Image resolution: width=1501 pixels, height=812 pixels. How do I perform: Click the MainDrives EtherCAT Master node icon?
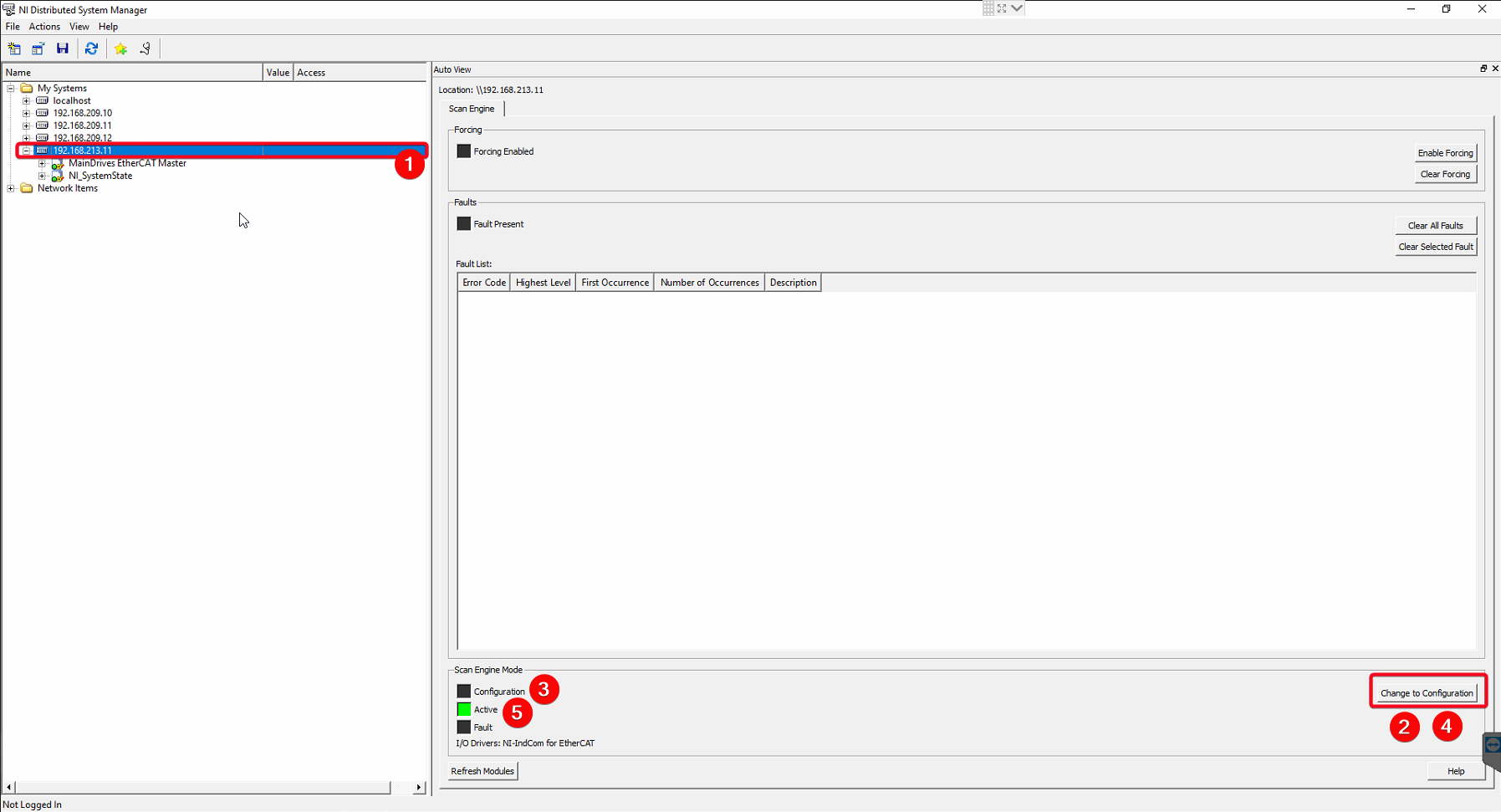[58, 164]
